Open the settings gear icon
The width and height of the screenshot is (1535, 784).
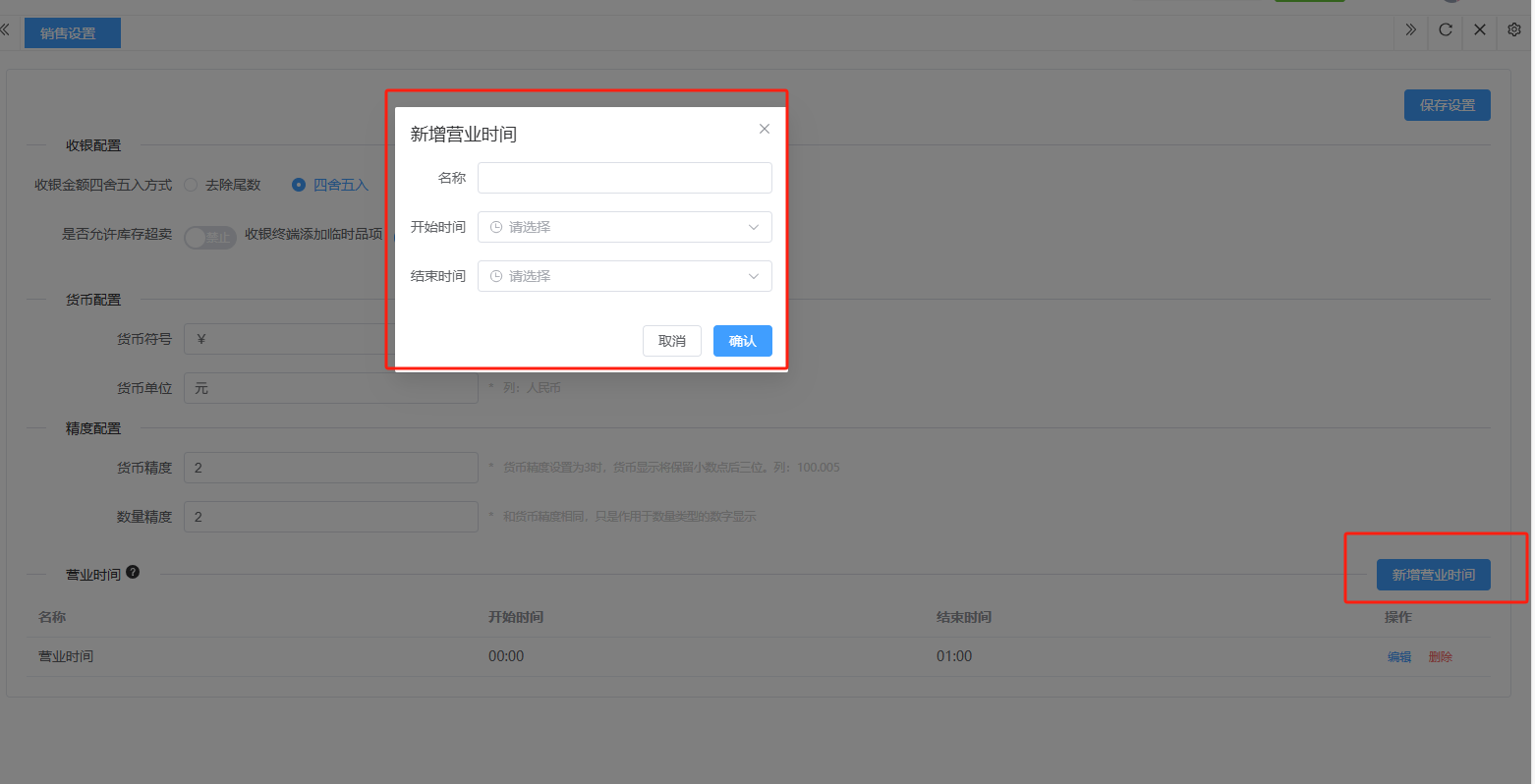pyautogui.click(x=1513, y=29)
